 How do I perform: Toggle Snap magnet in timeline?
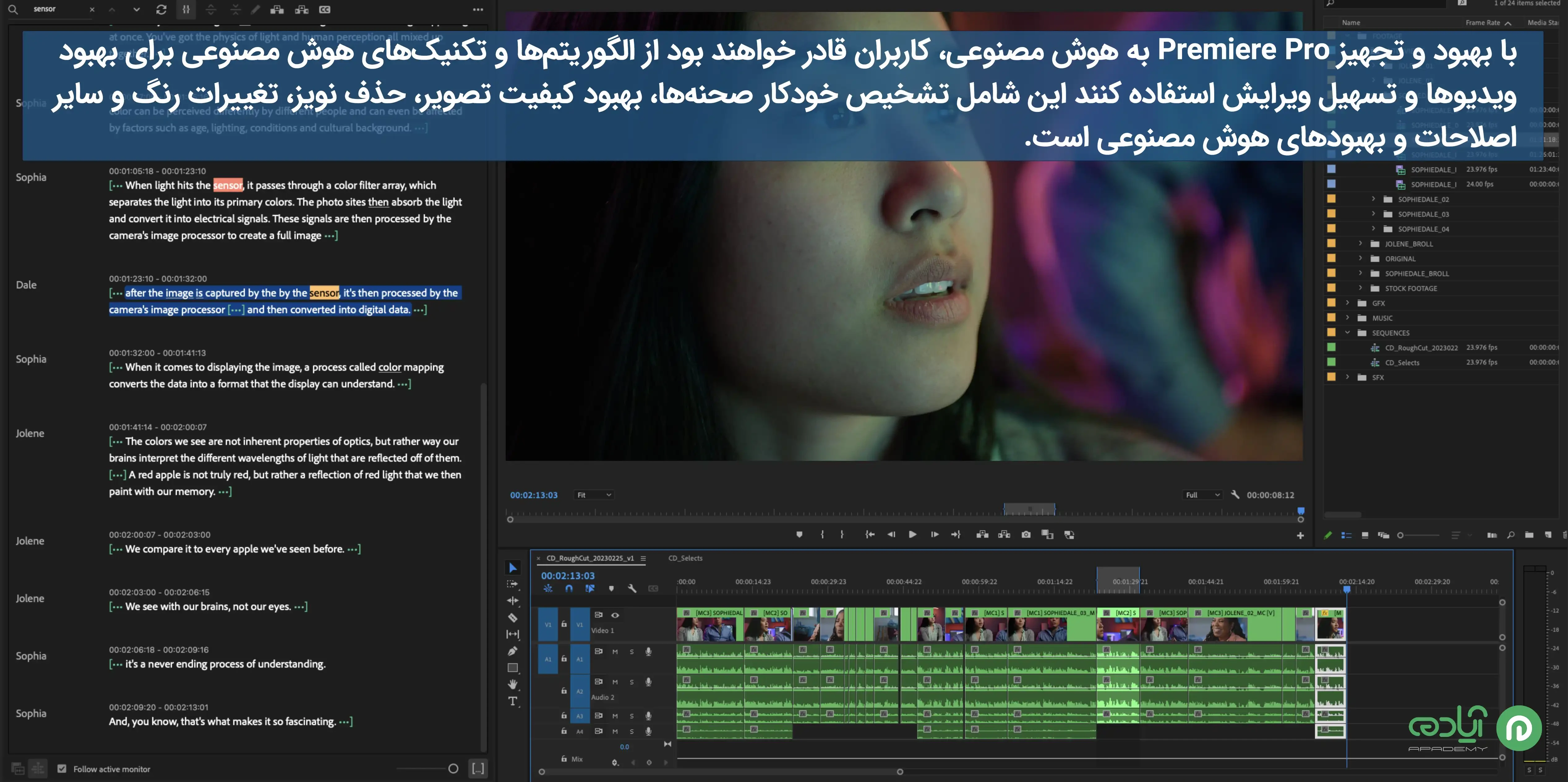click(568, 588)
